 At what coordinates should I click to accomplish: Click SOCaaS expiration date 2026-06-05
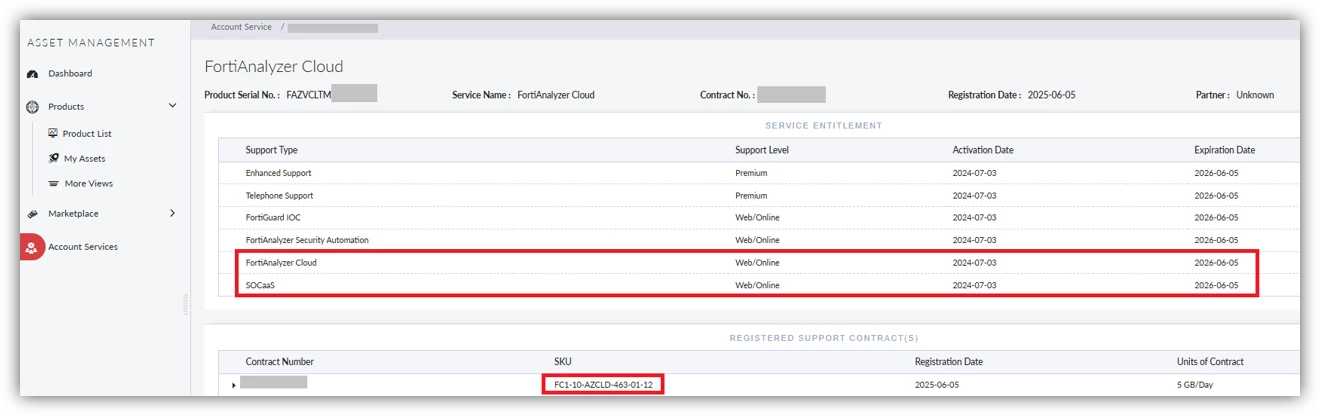tap(1216, 285)
